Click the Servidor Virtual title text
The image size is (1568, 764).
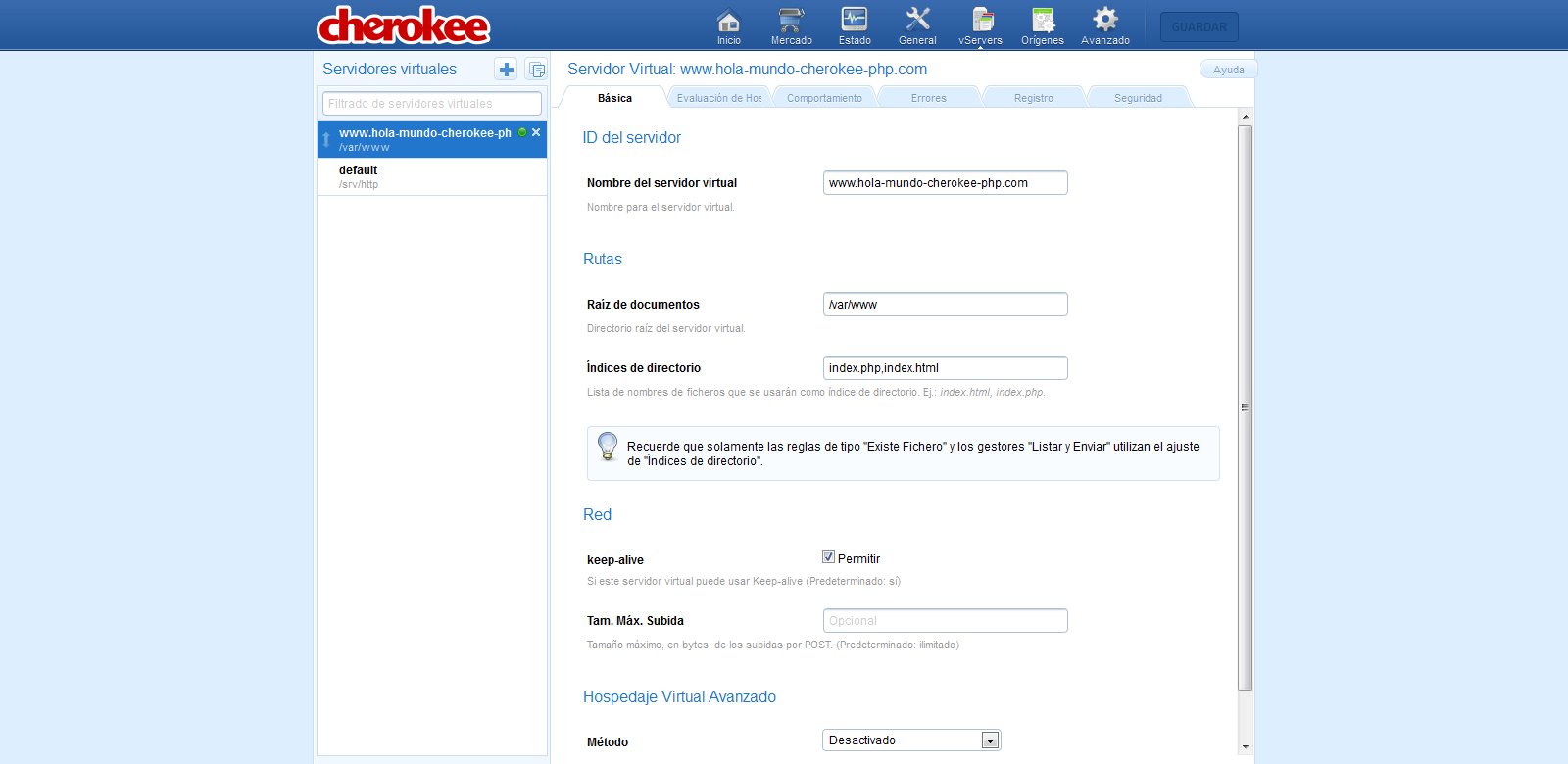pyautogui.click(x=747, y=70)
